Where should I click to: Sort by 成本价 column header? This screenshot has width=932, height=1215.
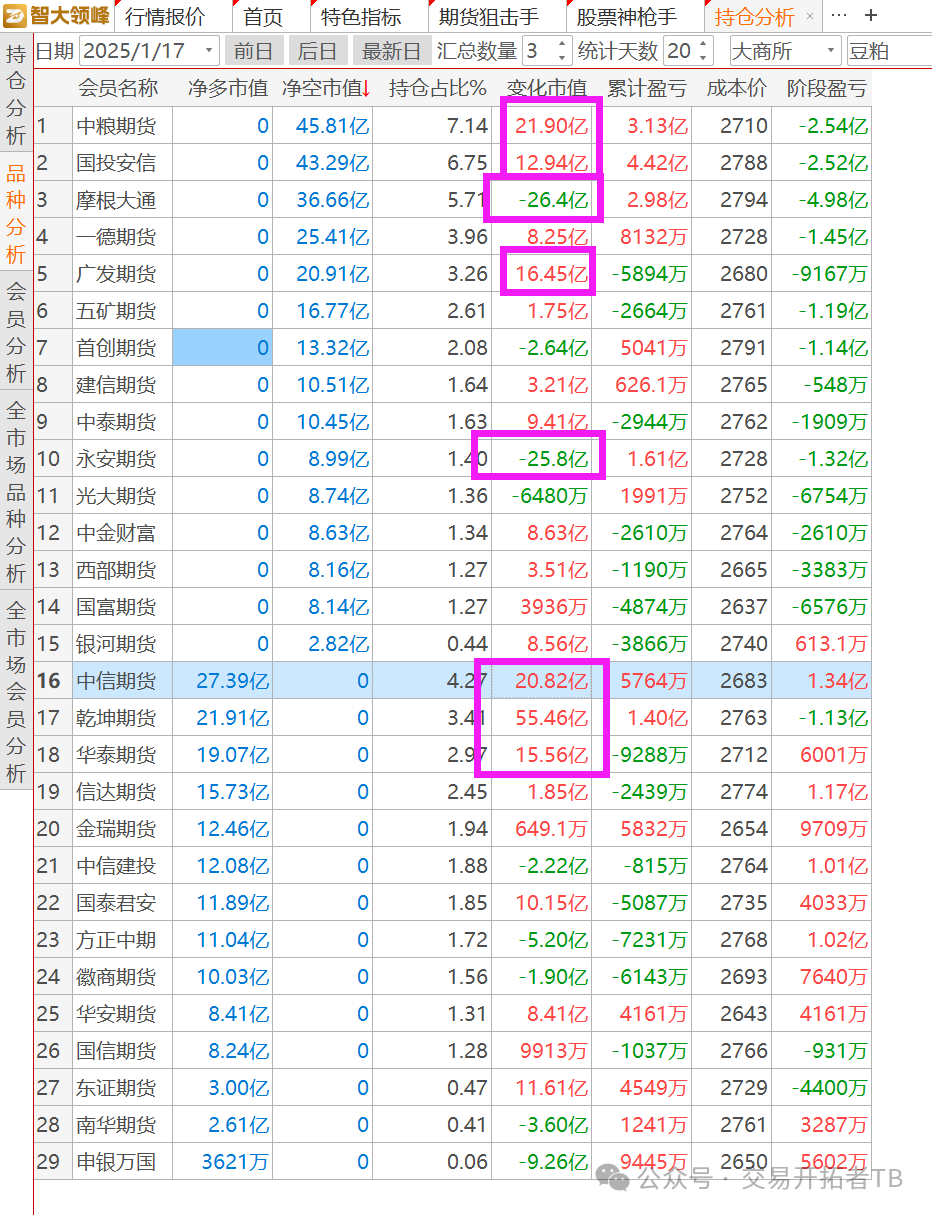[x=737, y=88]
